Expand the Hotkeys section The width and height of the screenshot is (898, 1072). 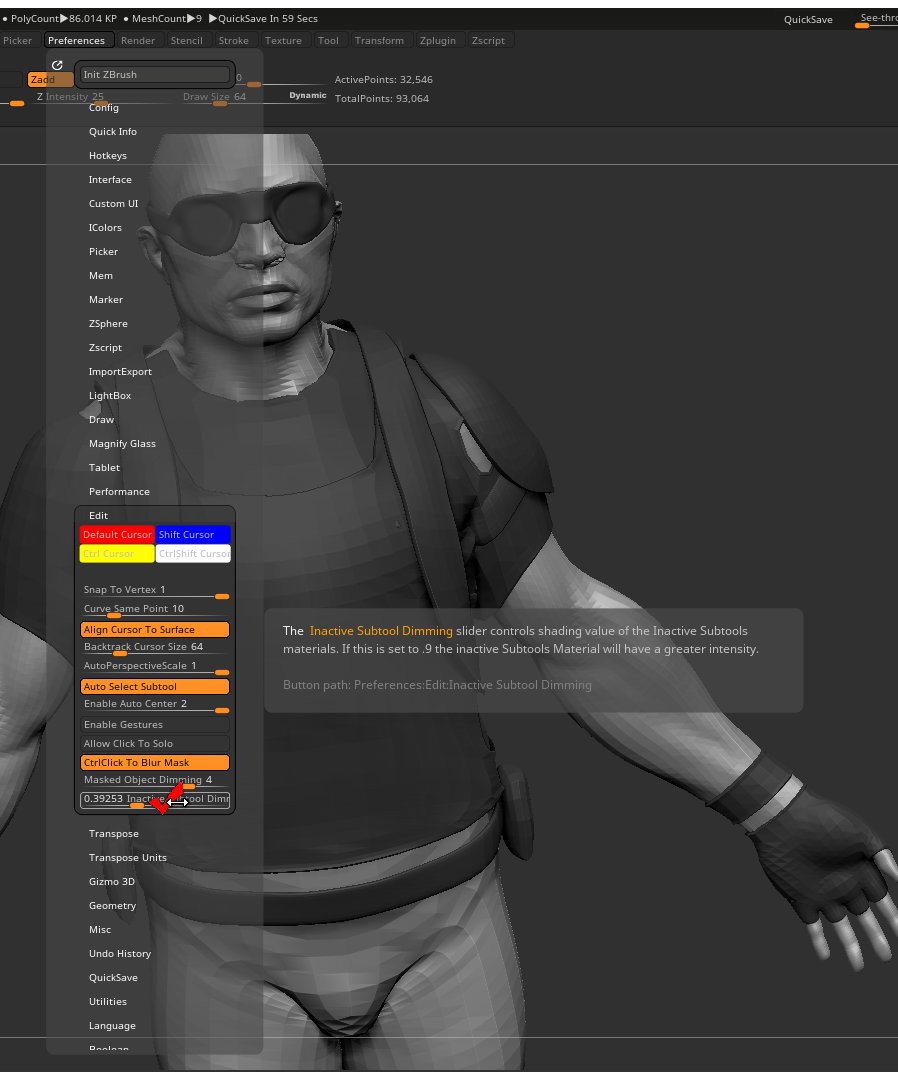[x=108, y=156]
